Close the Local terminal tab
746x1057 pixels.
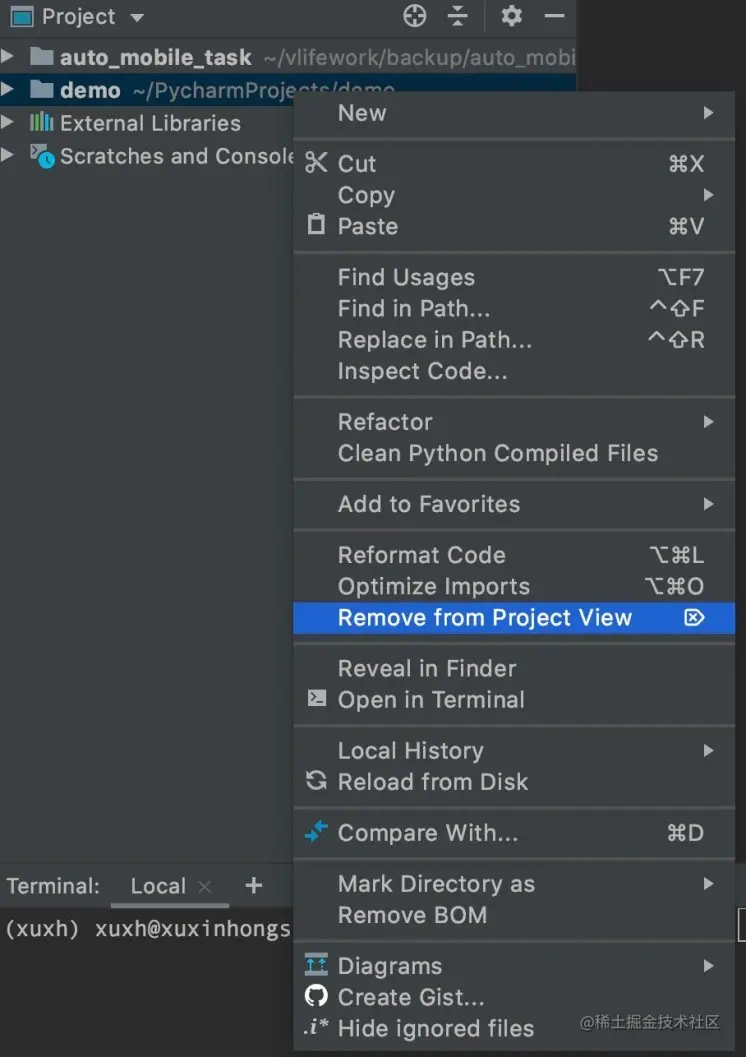[205, 887]
